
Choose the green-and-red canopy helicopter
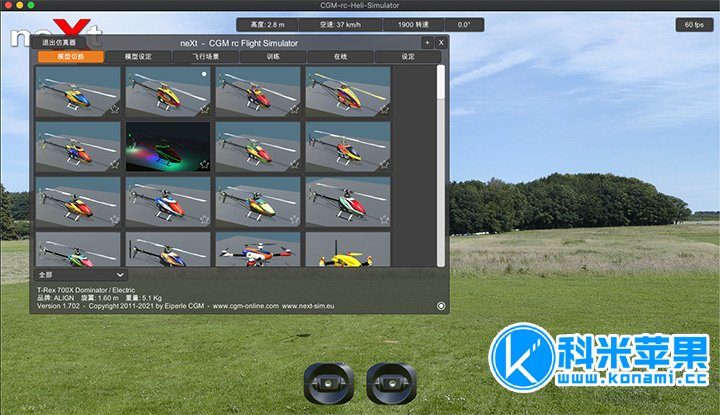tap(258, 147)
